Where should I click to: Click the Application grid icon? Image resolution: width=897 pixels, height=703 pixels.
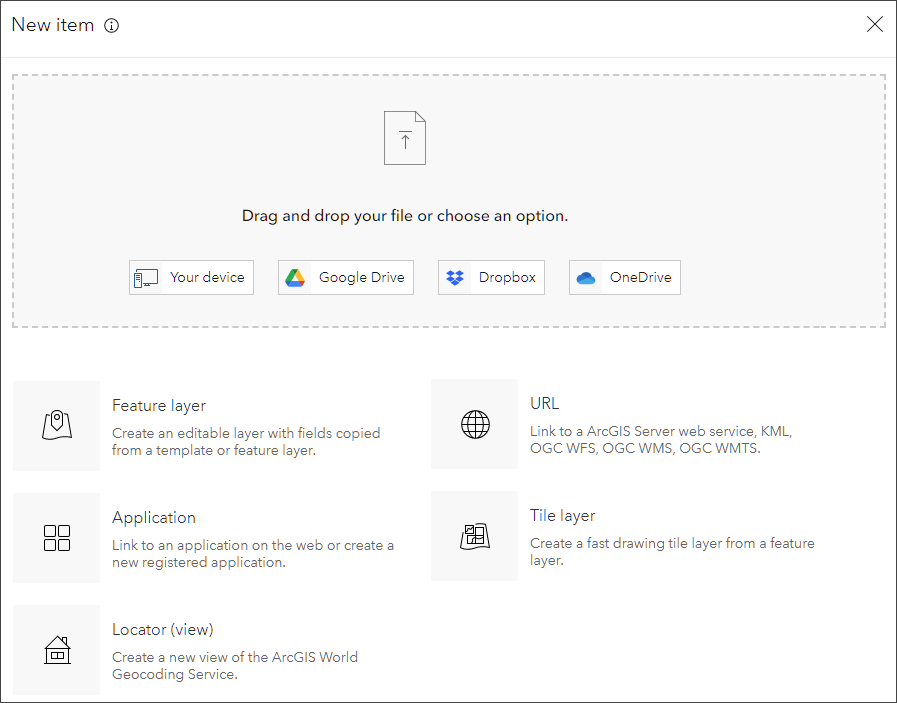tap(57, 538)
